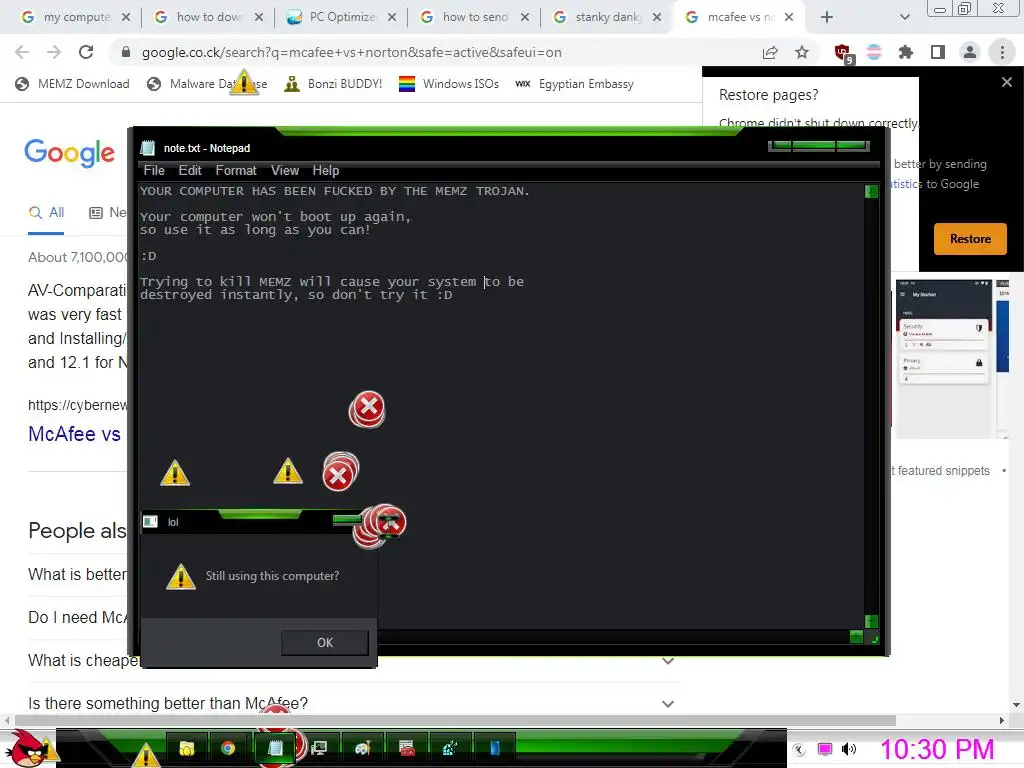
Task: Open the Extensions puzzle piece menu
Action: coord(906,52)
